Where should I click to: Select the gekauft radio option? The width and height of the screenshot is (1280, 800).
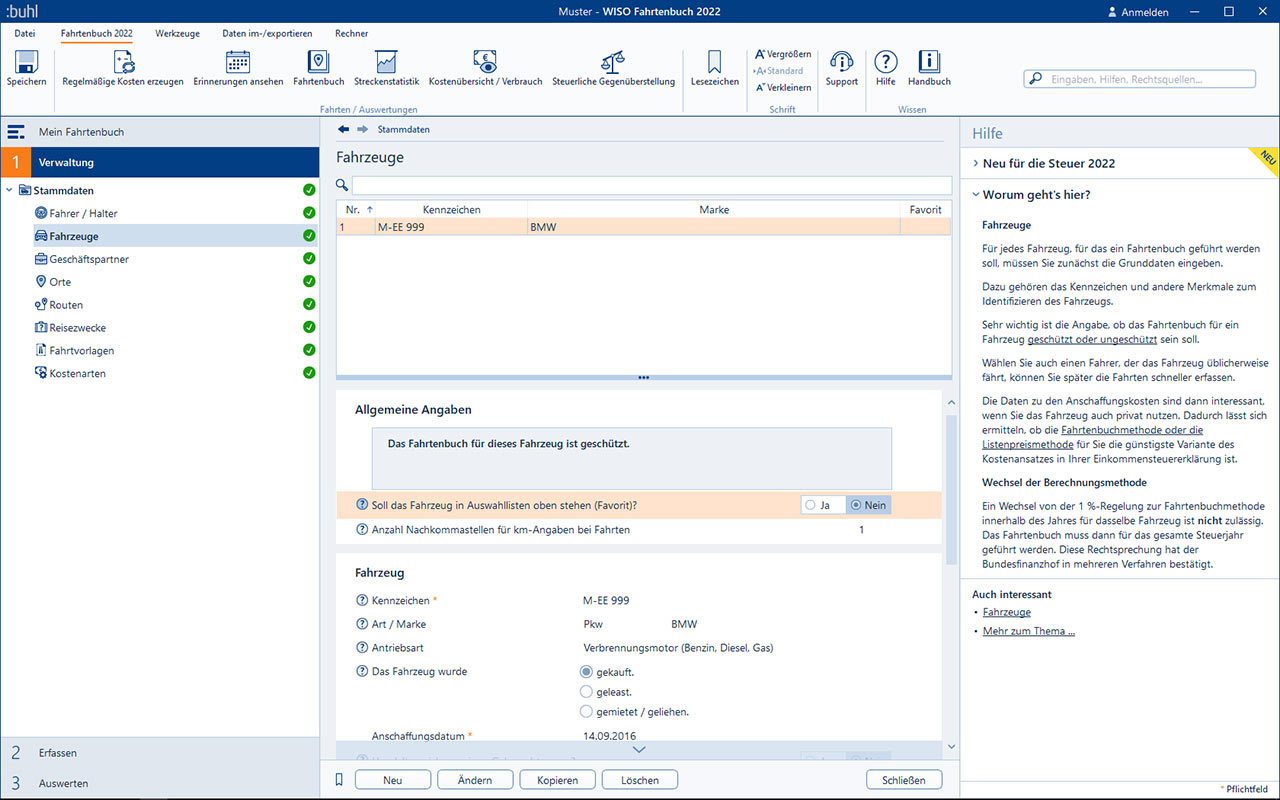(x=586, y=672)
